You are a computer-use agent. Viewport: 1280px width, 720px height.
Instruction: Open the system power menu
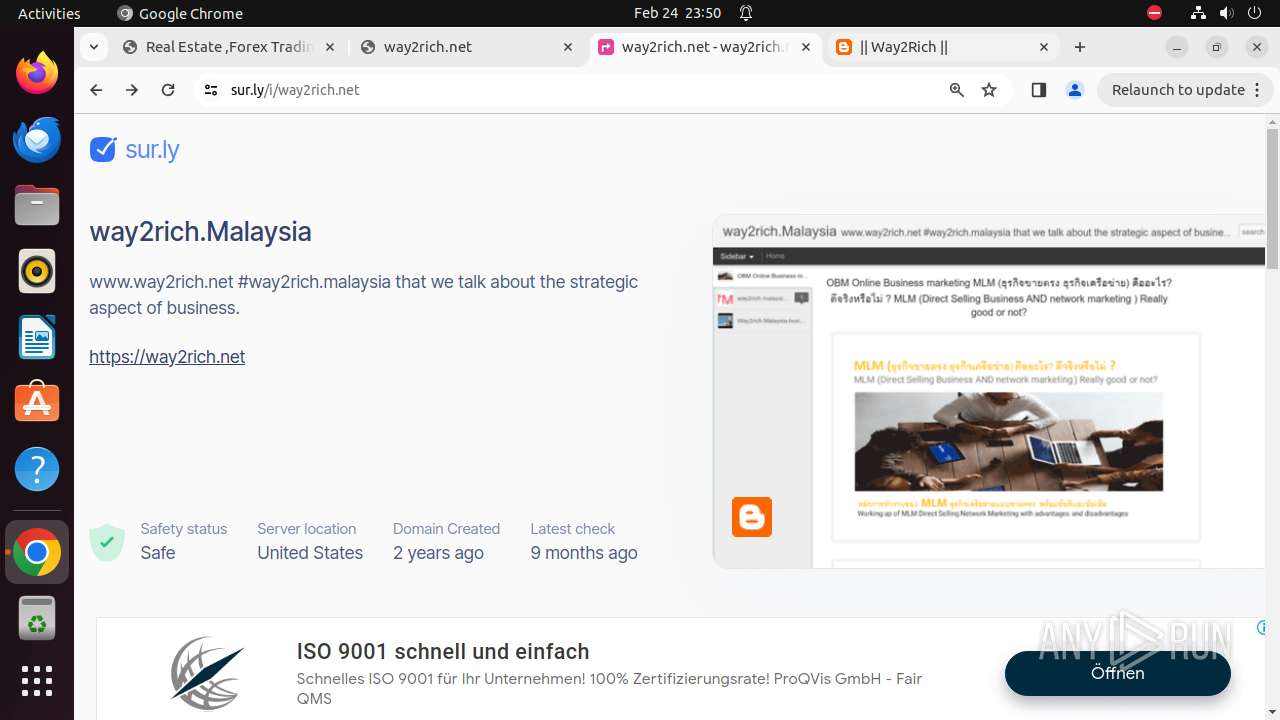(1254, 13)
